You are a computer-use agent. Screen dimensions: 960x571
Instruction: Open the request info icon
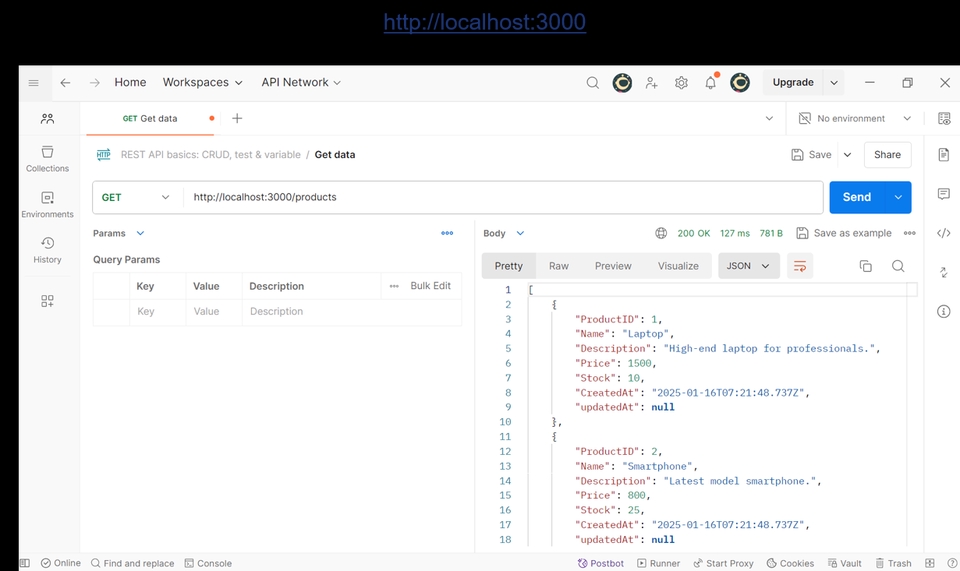coord(943,312)
